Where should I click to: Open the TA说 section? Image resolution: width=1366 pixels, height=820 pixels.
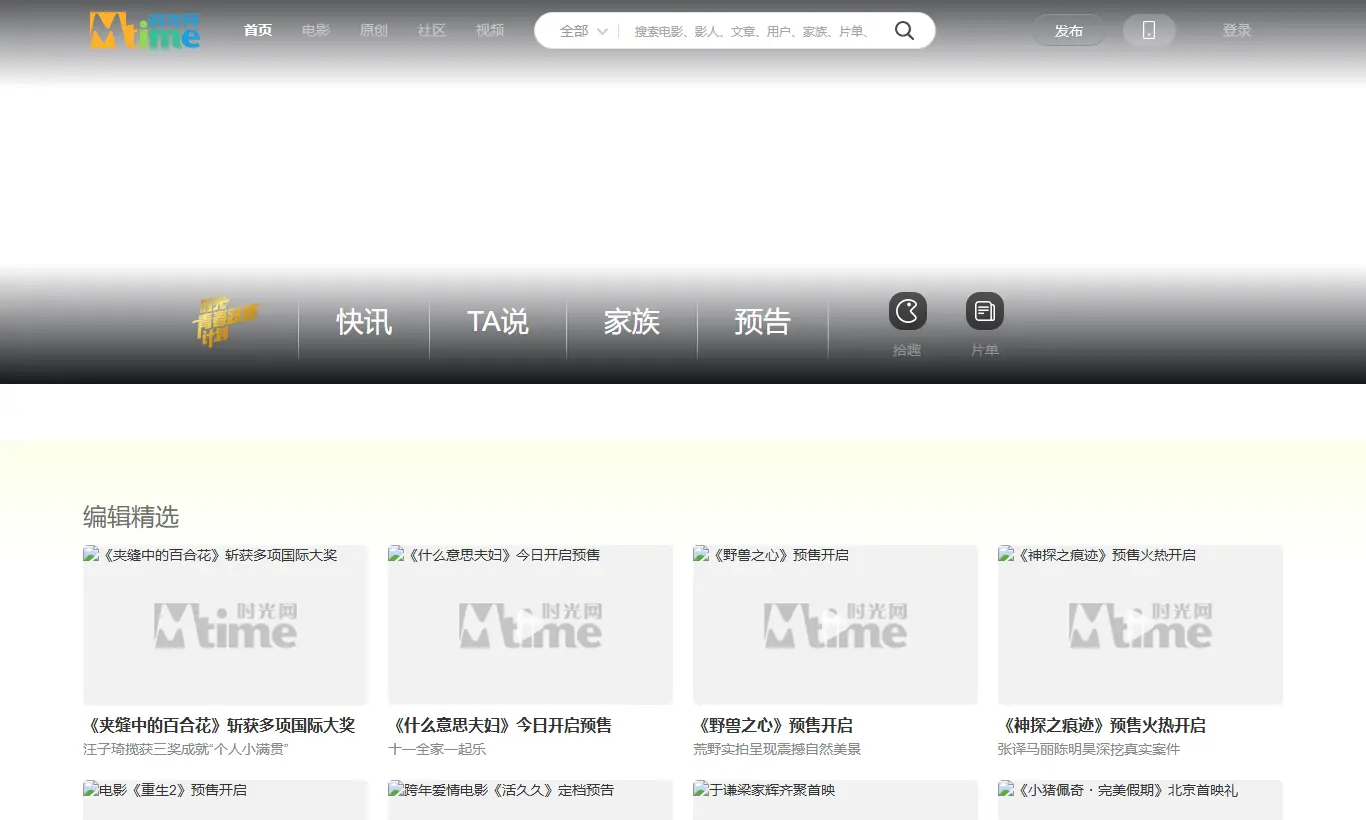(498, 322)
